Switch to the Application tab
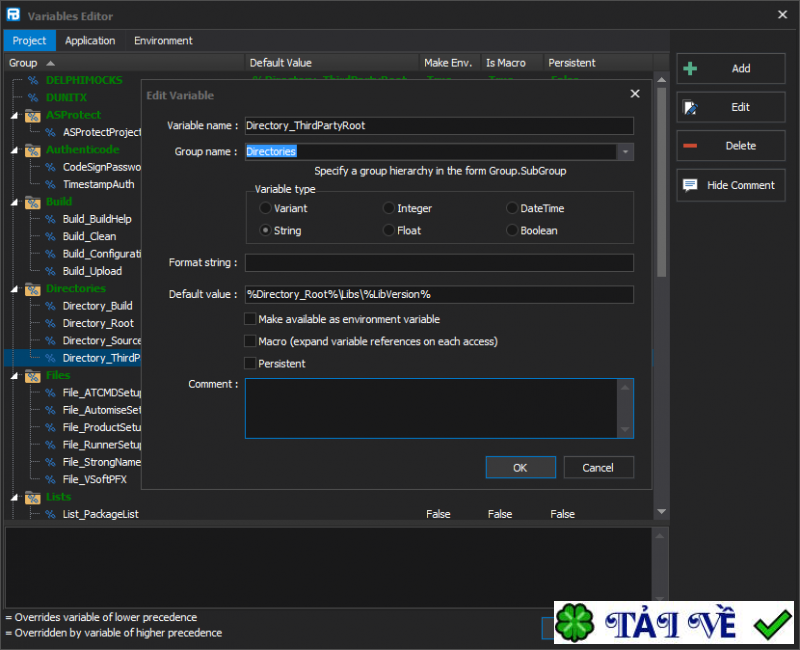The image size is (800, 650). tap(90, 41)
